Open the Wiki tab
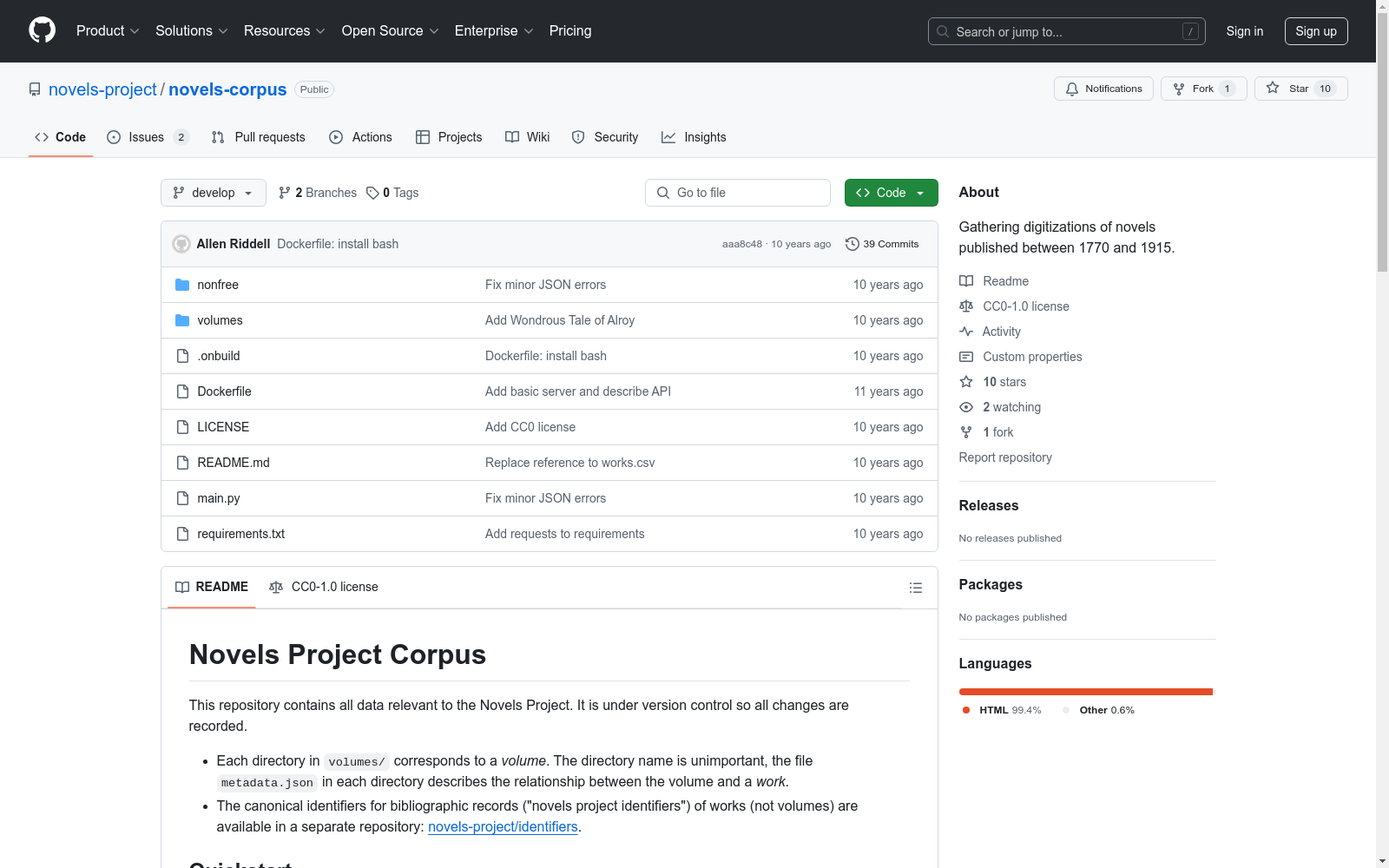 coord(528,137)
